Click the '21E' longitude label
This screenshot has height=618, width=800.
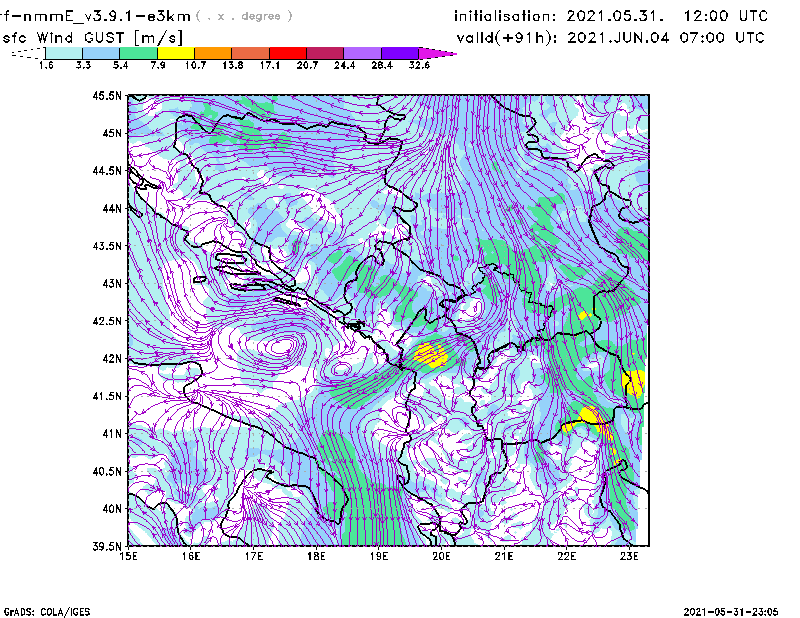[504, 556]
